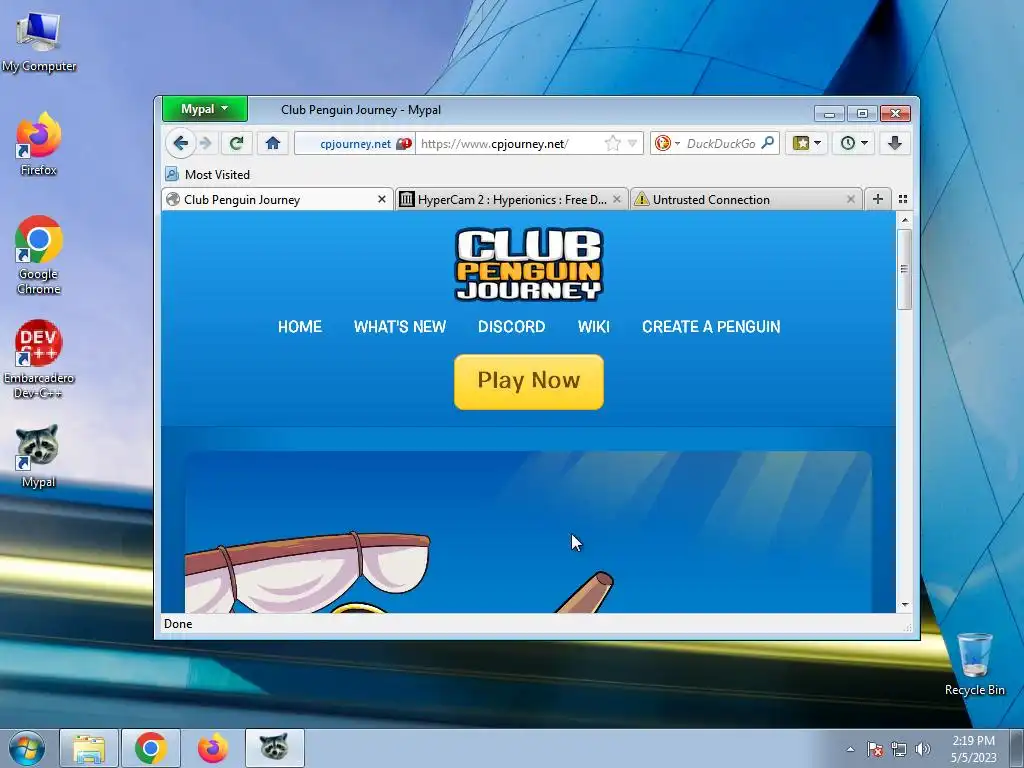Choose search engine via DuckDuckGo icon dropdown

click(x=667, y=143)
